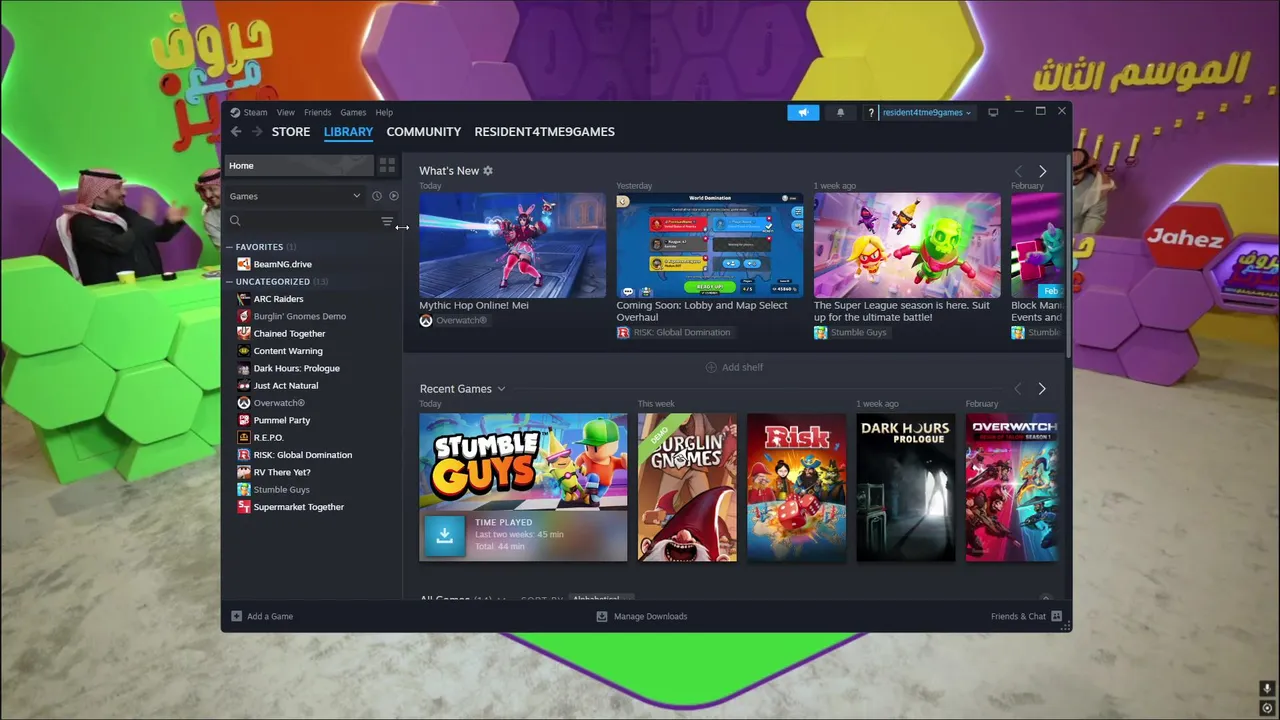Click the Steam logo menu icon
Viewport: 1280px width, 720px height.
(235, 112)
